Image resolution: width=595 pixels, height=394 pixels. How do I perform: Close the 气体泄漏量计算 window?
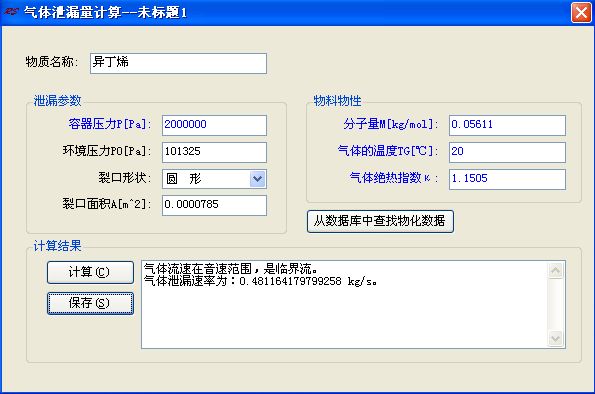coord(581,13)
